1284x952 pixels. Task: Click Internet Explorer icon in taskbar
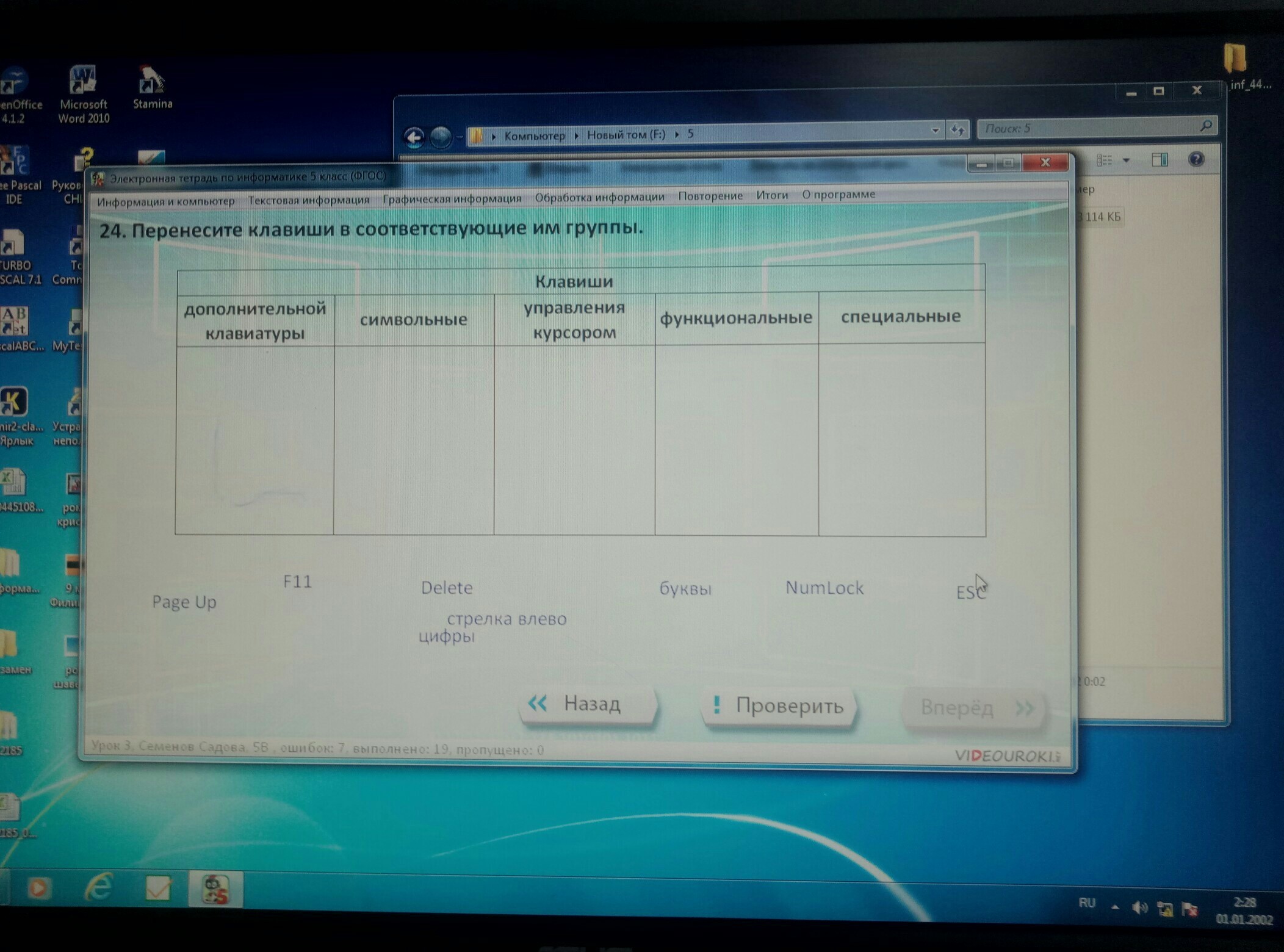pos(99,887)
